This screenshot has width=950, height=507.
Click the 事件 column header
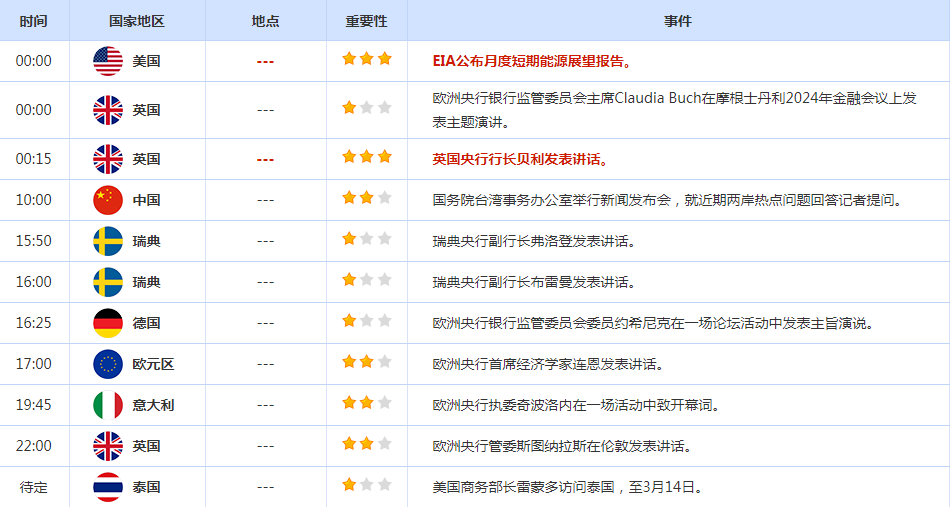coord(678,21)
